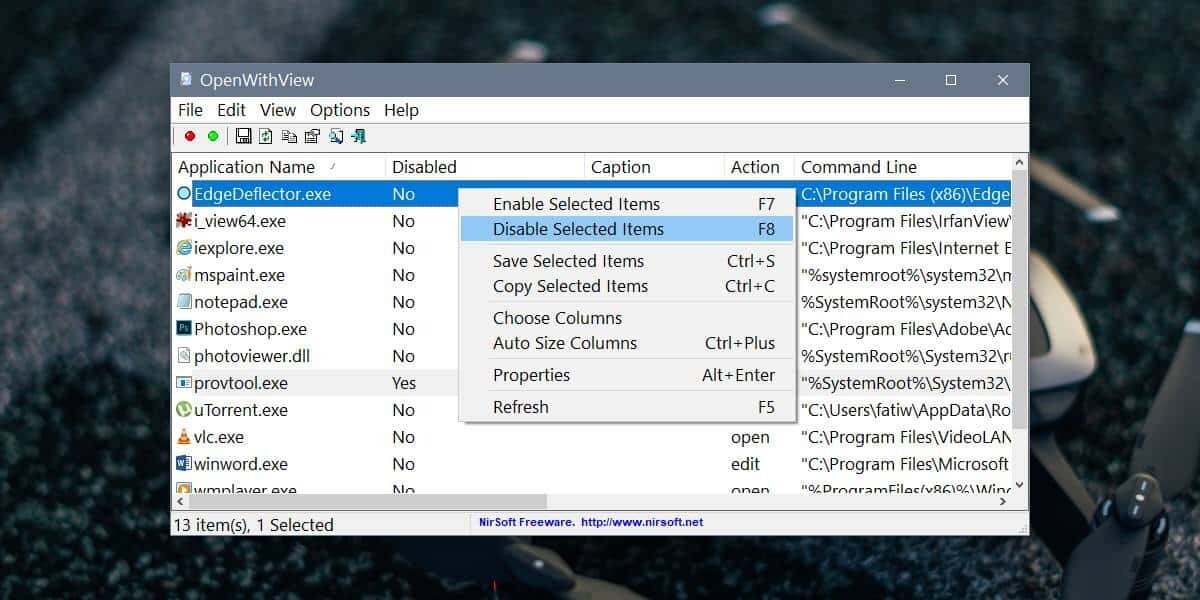
Task: Open the View menu
Action: [x=278, y=110]
